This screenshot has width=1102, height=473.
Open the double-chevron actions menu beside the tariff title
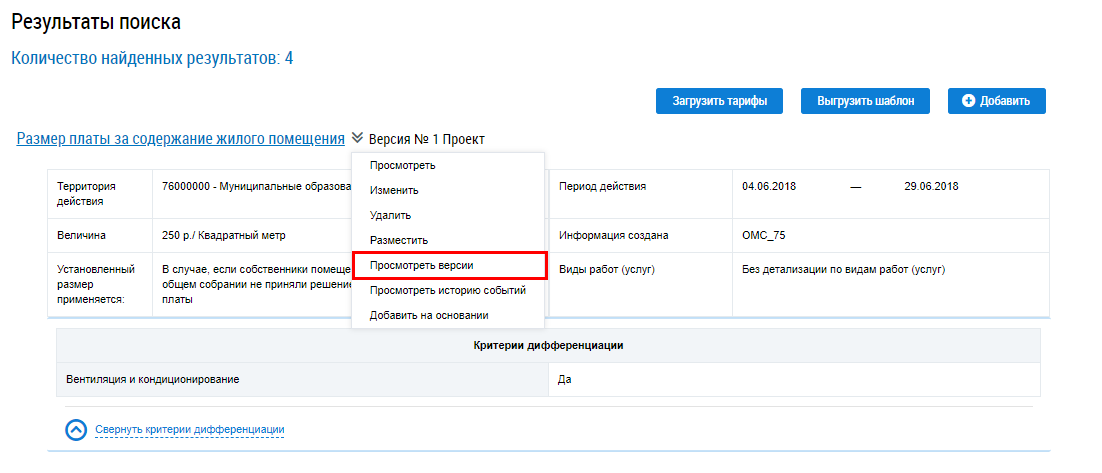coord(357,139)
